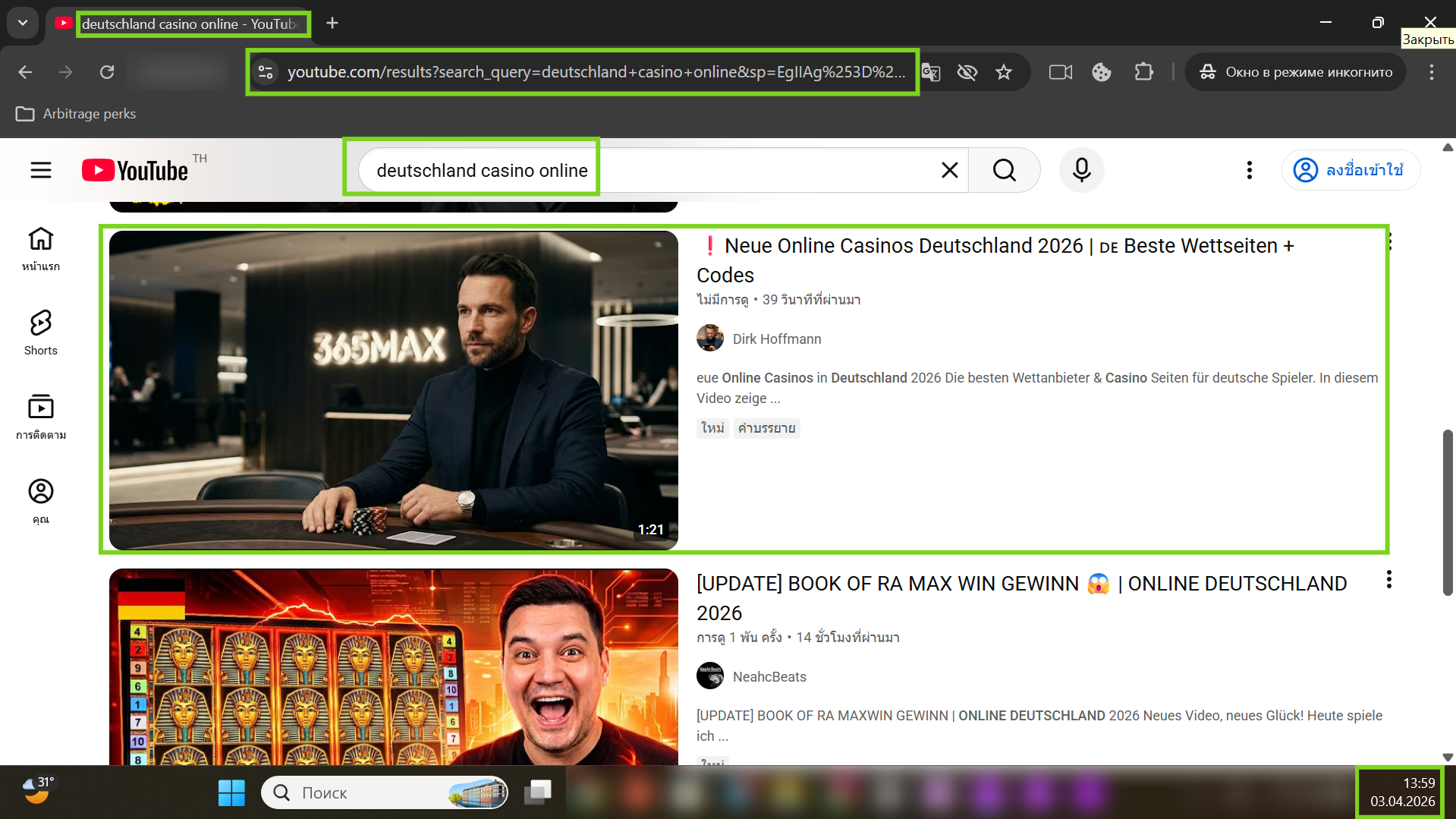This screenshot has width=1456, height=819.
Task: Translate this page icon in address bar
Action: [x=931, y=72]
